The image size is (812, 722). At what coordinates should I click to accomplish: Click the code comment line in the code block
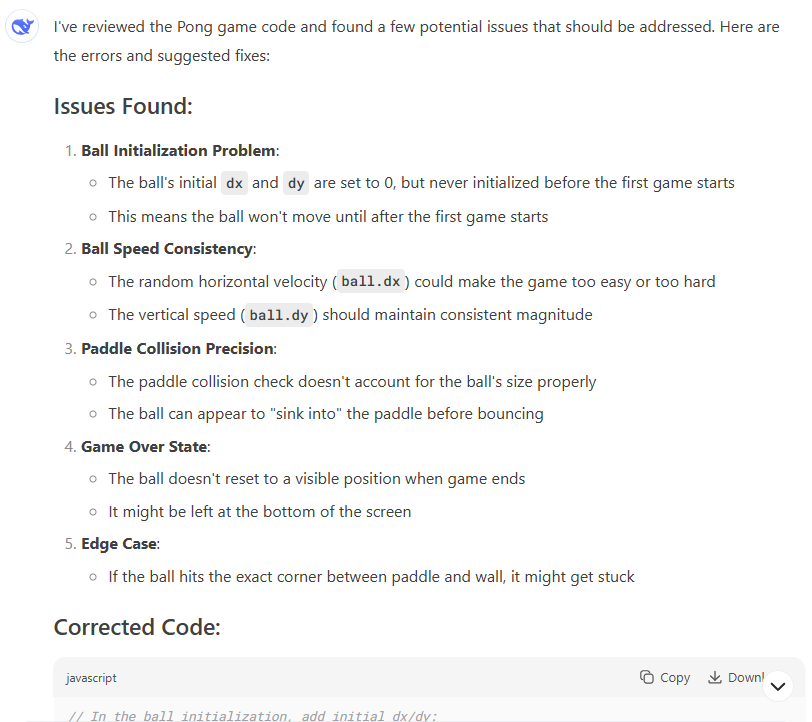pos(253,716)
